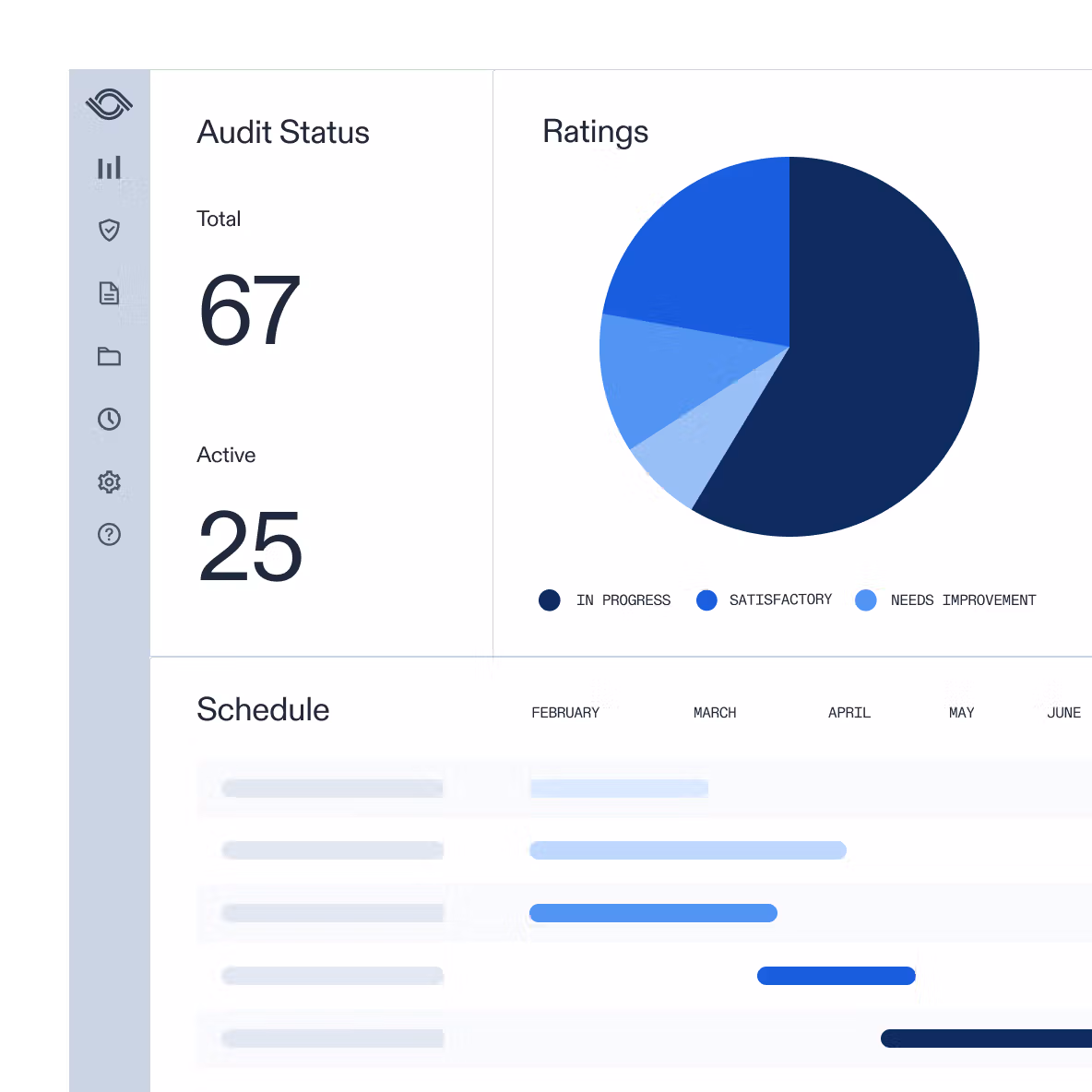The width and height of the screenshot is (1092, 1092).
Task: Open the folder icon in the sidebar
Action: tap(110, 357)
